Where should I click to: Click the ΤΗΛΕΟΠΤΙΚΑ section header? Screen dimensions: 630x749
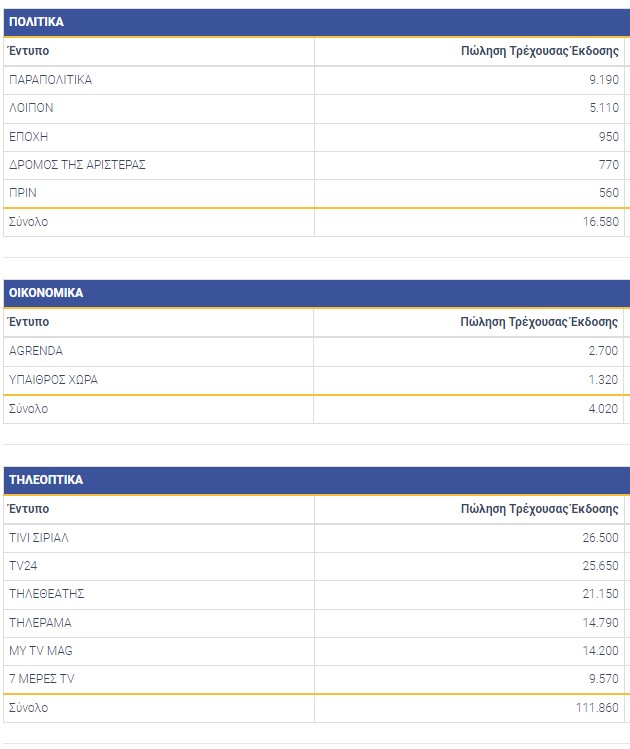tap(46, 480)
